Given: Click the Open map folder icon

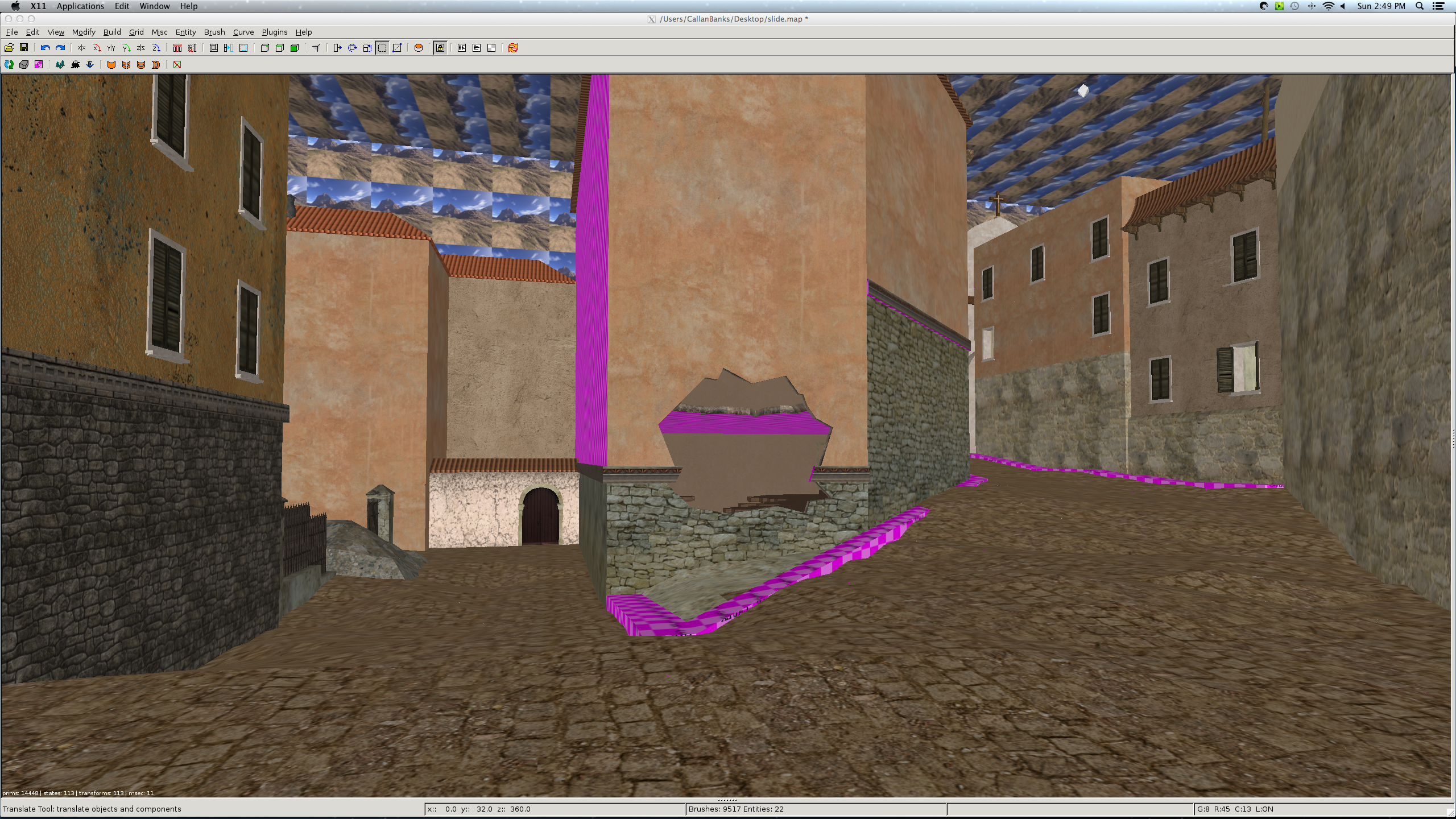Looking at the screenshot, I should 9,48.
